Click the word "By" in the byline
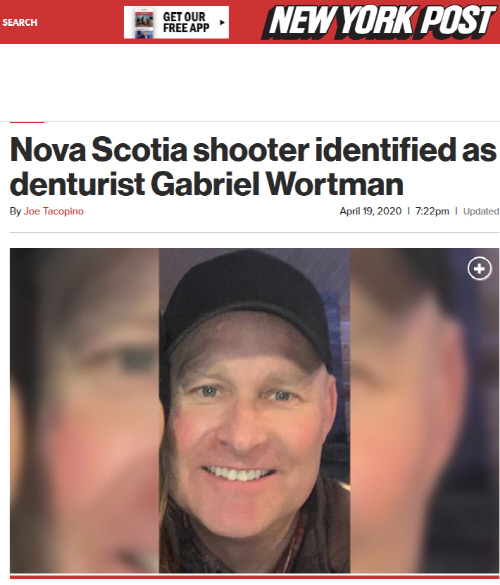This screenshot has width=500, height=585. 15,211
